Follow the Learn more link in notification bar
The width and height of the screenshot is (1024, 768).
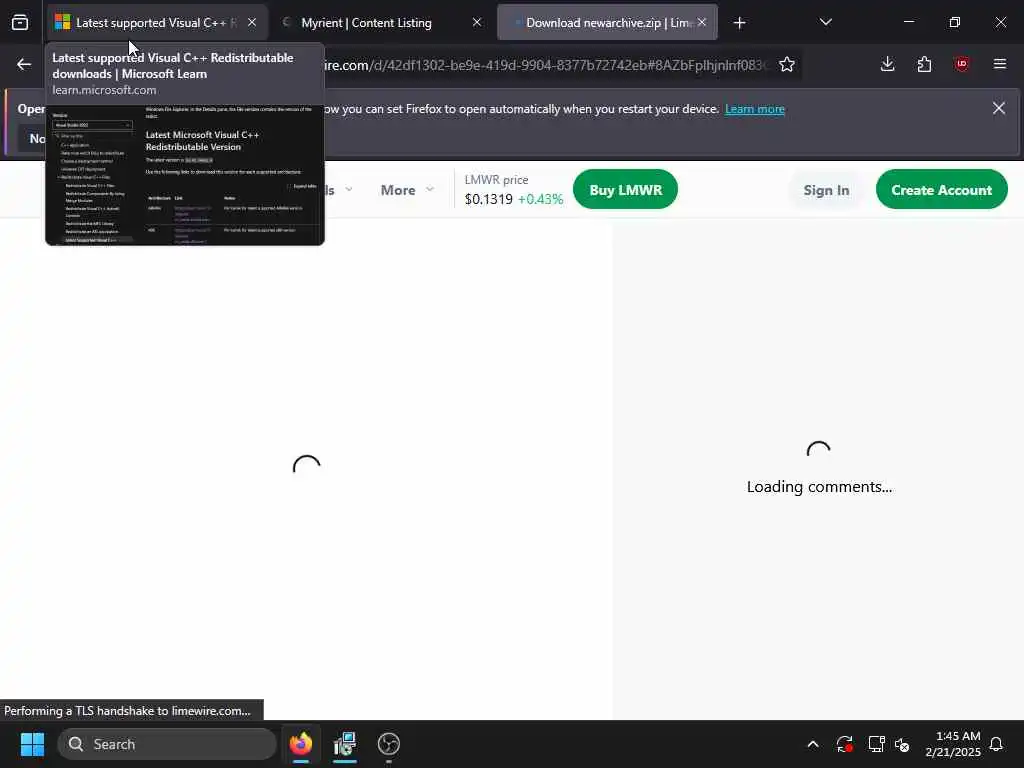[754, 109]
